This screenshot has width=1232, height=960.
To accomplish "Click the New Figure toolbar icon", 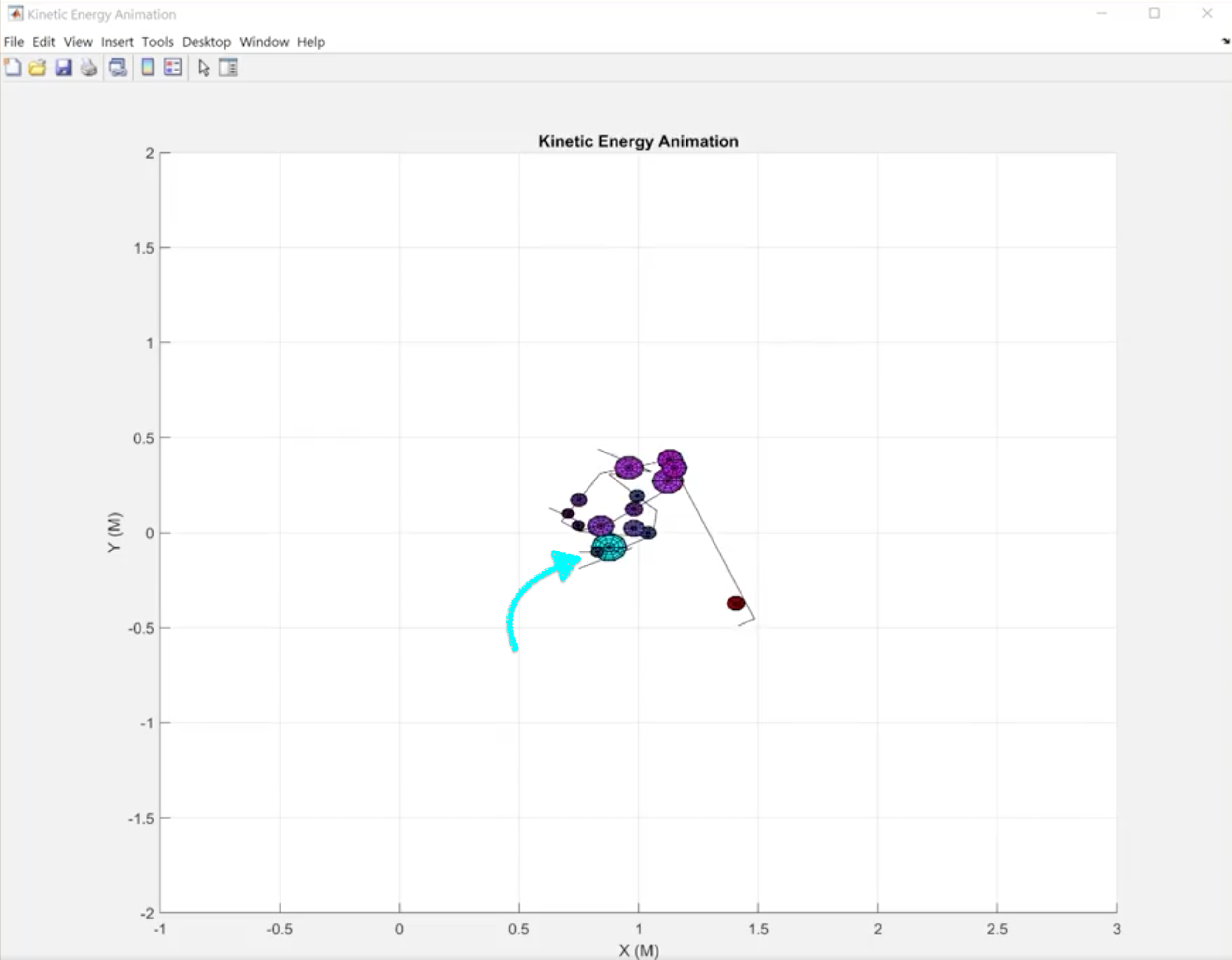I will 13,68.
